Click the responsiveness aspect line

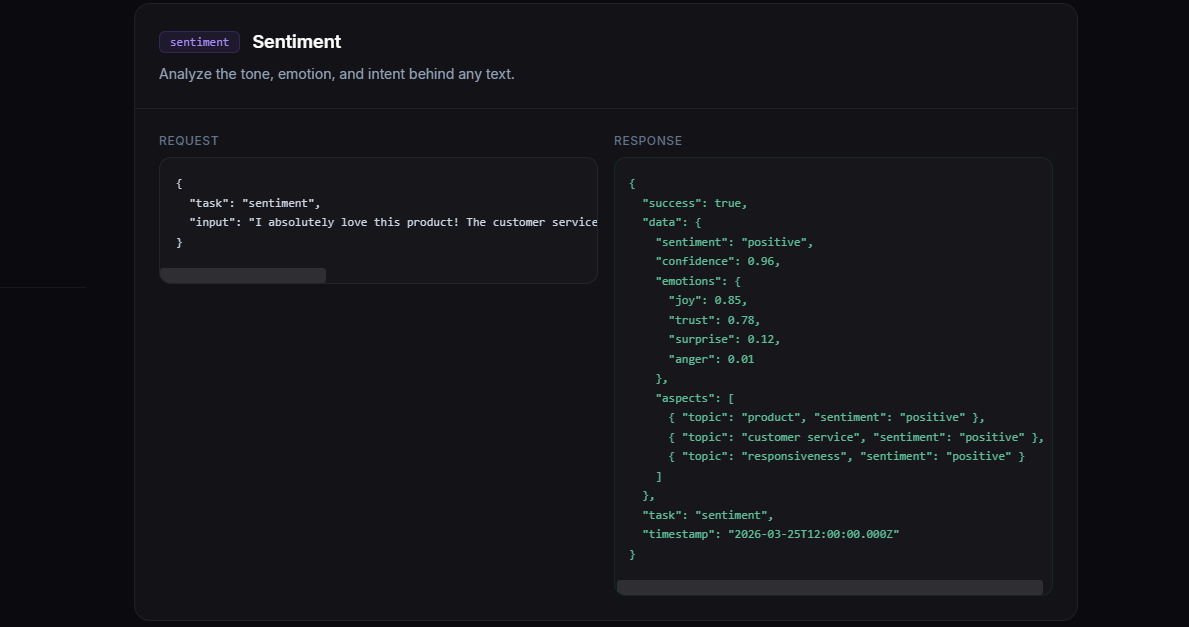(x=846, y=456)
